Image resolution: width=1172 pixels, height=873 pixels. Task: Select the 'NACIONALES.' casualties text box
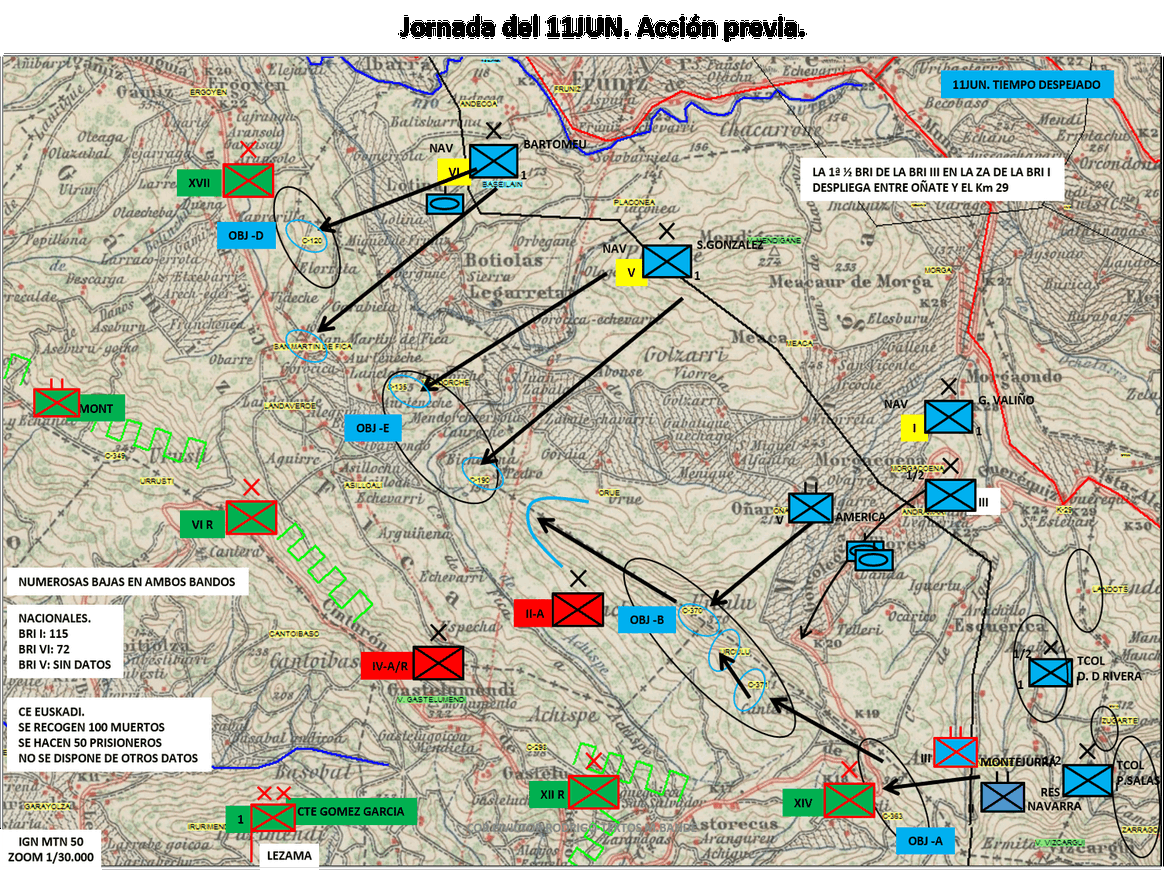[x=65, y=641]
